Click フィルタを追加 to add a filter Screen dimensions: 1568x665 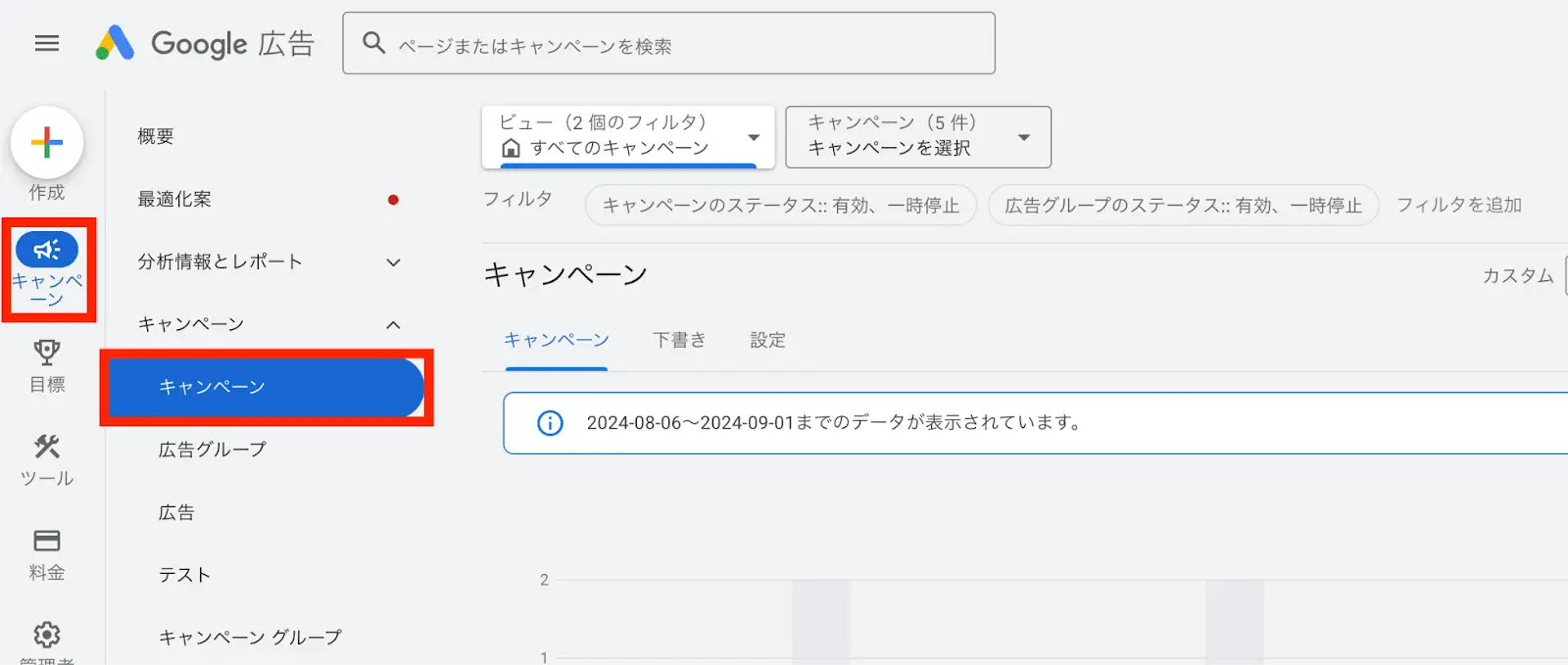coord(1459,205)
